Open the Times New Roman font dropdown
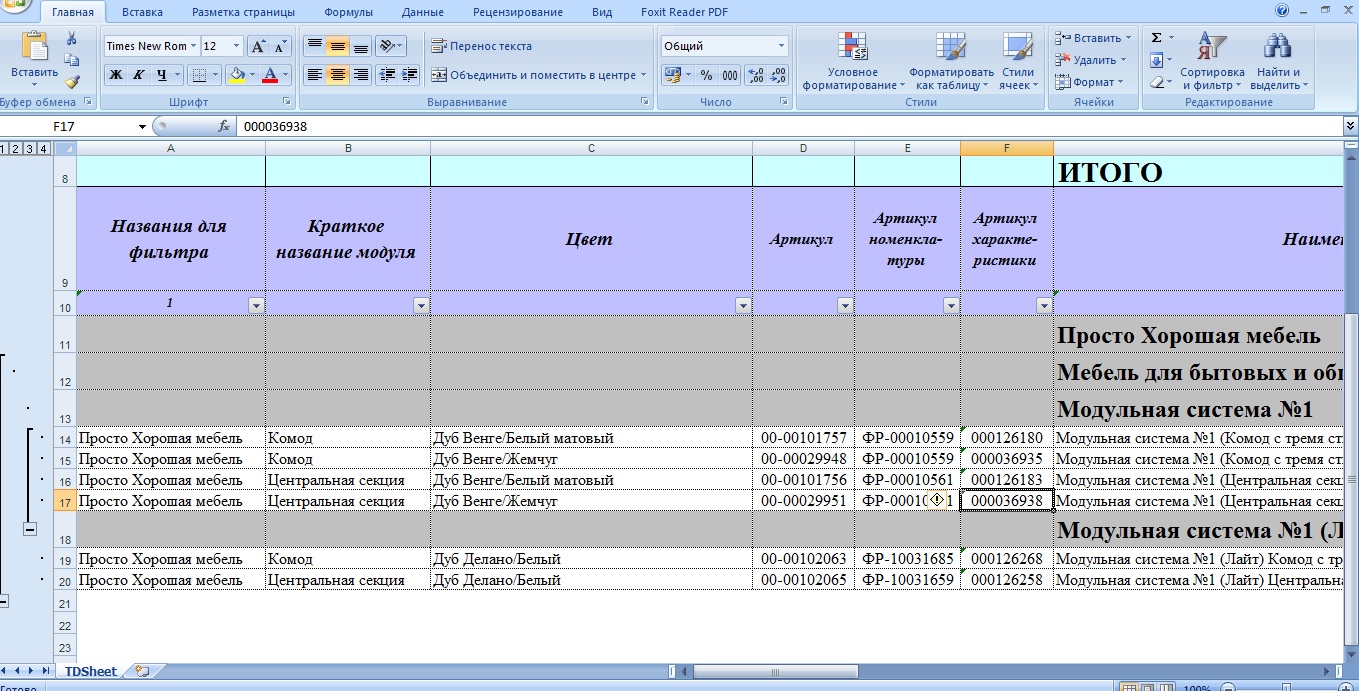The image size is (1359, 691). [x=194, y=46]
